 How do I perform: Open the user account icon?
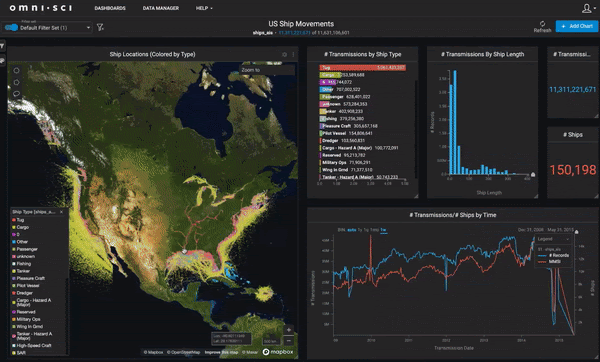point(587,8)
